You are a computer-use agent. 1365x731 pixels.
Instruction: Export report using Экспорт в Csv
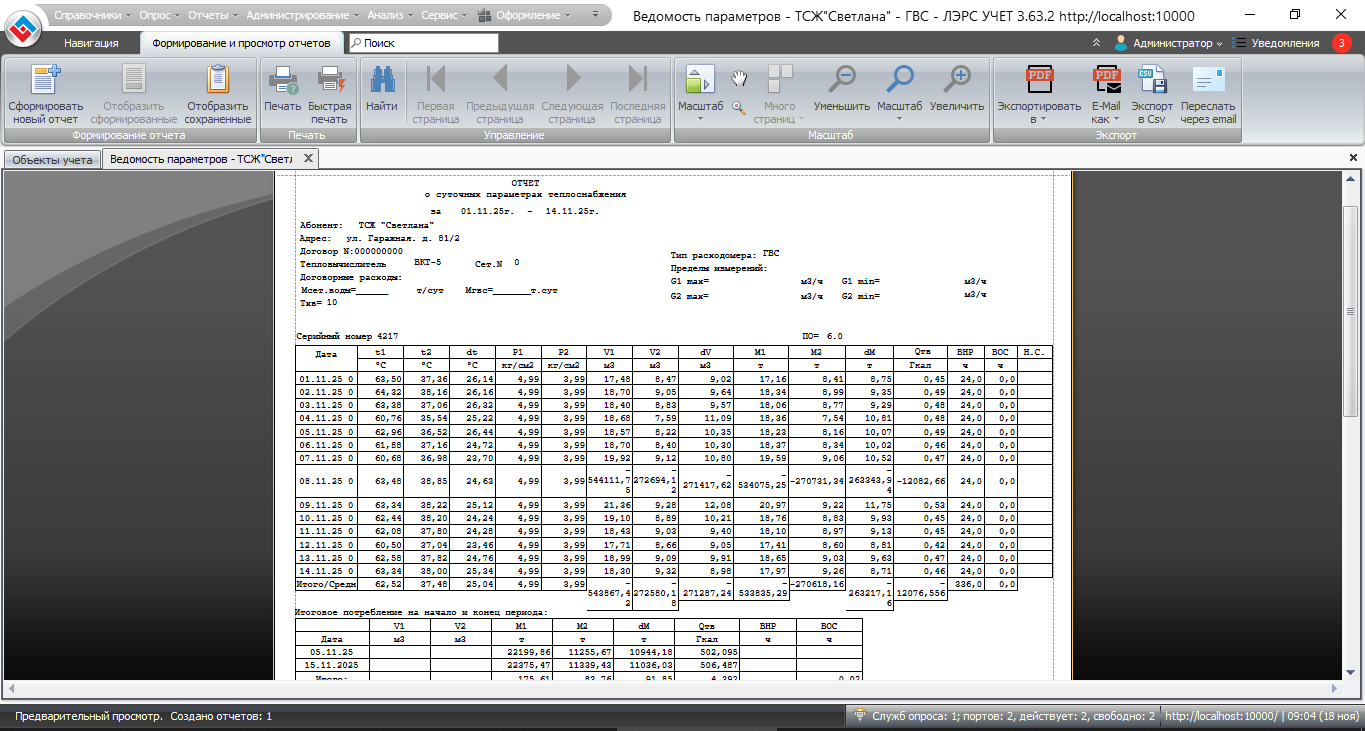pyautogui.click(x=1152, y=82)
